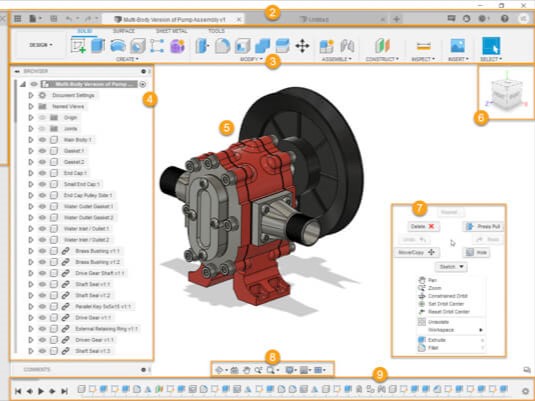
Task: Select the Press Pull toolbar icon
Action: 202,46
